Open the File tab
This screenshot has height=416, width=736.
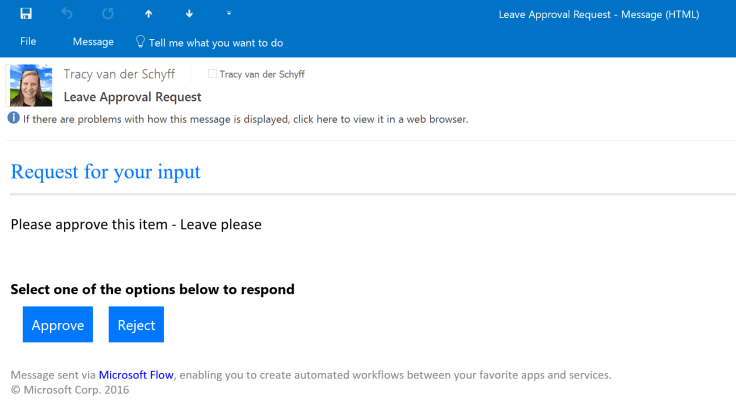[28, 43]
